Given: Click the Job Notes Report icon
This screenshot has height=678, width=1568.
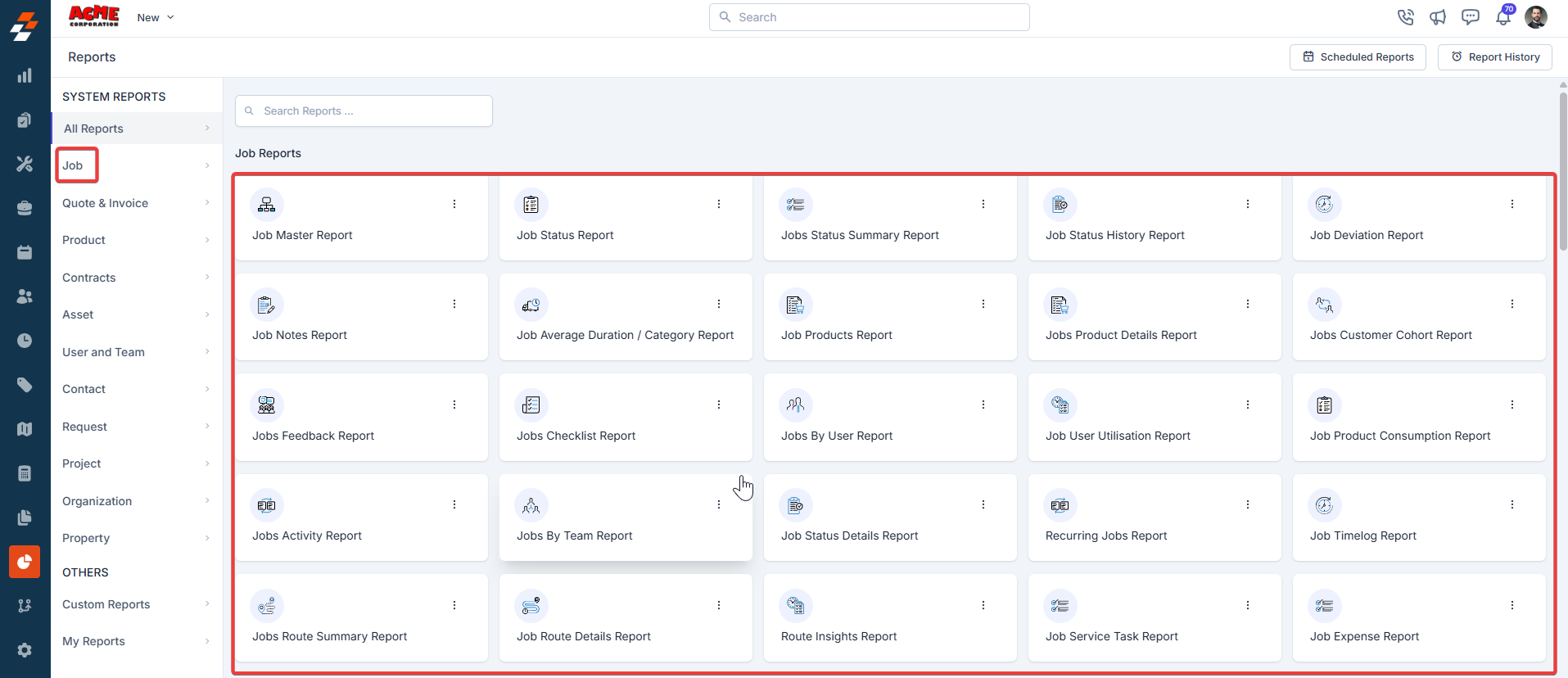Looking at the screenshot, I should pos(267,305).
